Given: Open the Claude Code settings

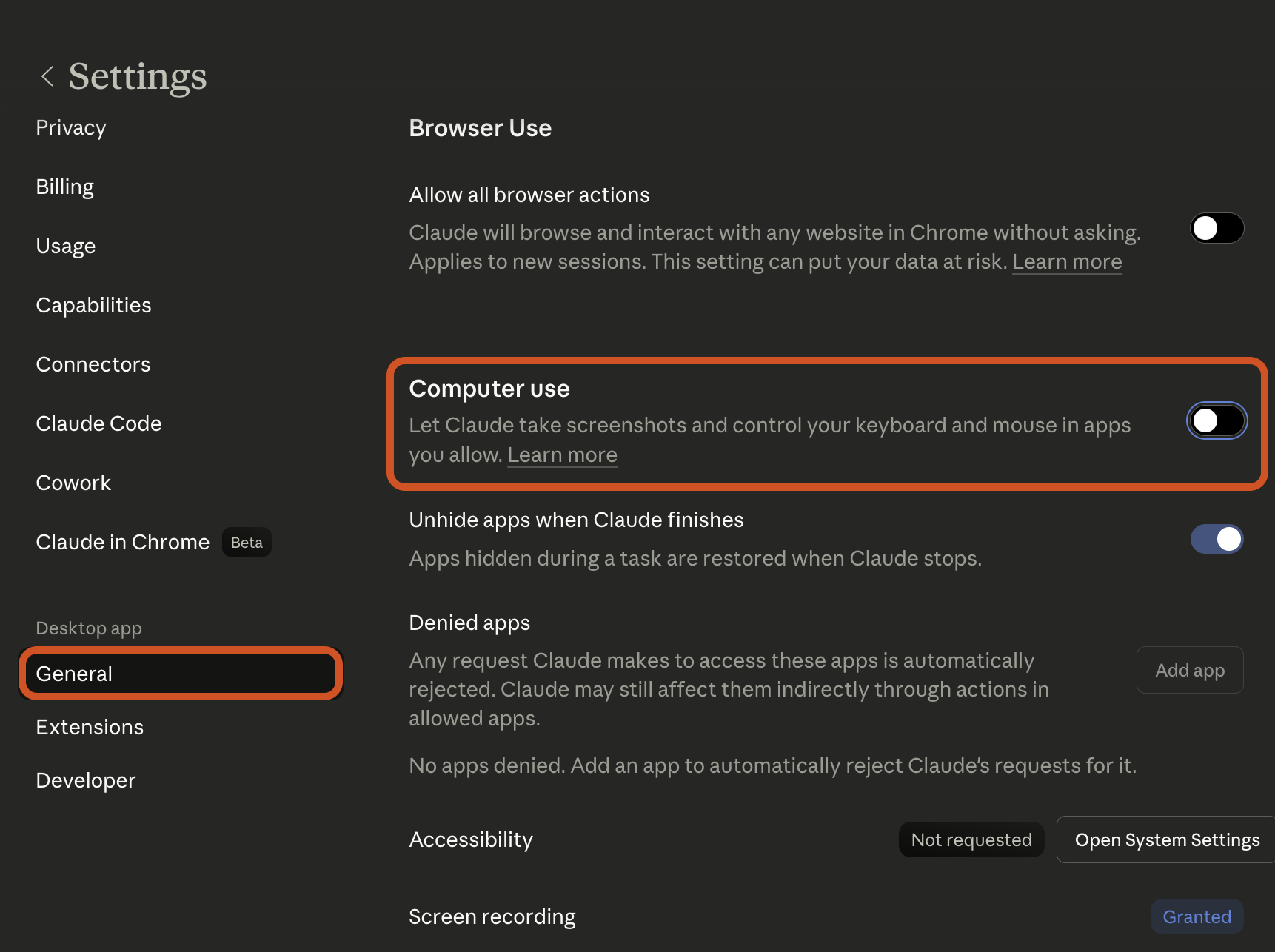Looking at the screenshot, I should (98, 424).
